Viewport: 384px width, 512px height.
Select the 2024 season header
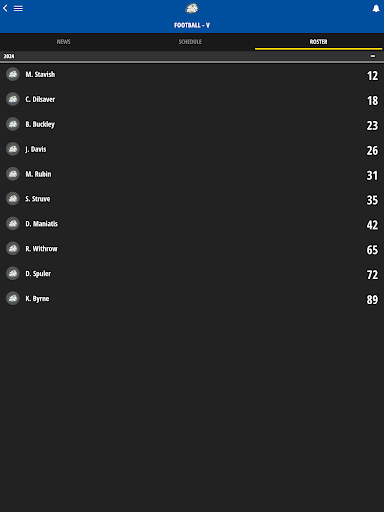pos(192,56)
